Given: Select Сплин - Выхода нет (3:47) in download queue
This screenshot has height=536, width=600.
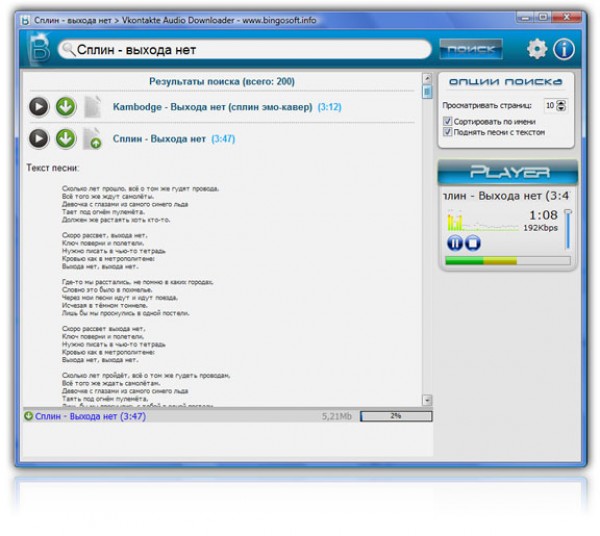Looking at the screenshot, I should (90, 416).
